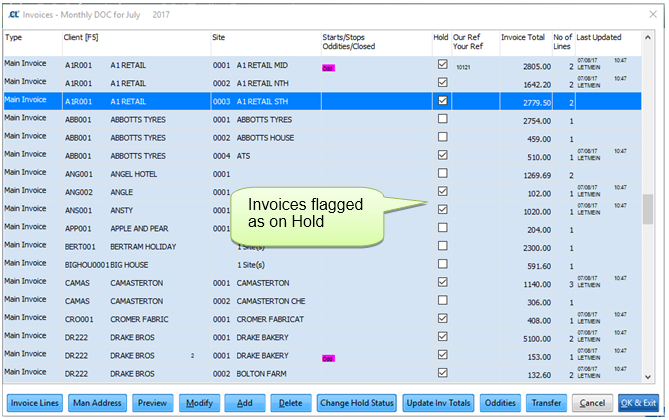Delete the selected invoice
Image resolution: width=669 pixels, height=420 pixels.
[291, 402]
